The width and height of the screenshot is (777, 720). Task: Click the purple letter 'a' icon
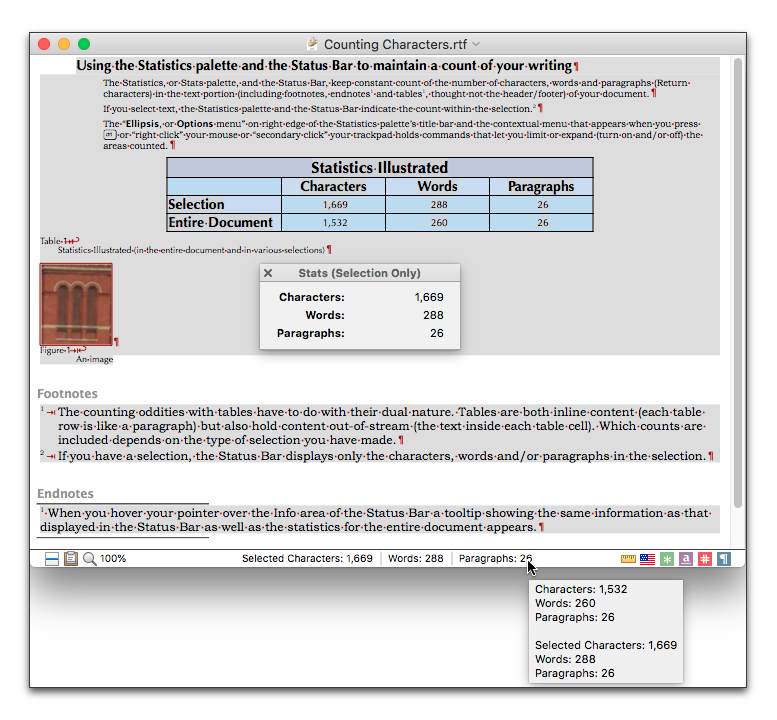pos(686,559)
